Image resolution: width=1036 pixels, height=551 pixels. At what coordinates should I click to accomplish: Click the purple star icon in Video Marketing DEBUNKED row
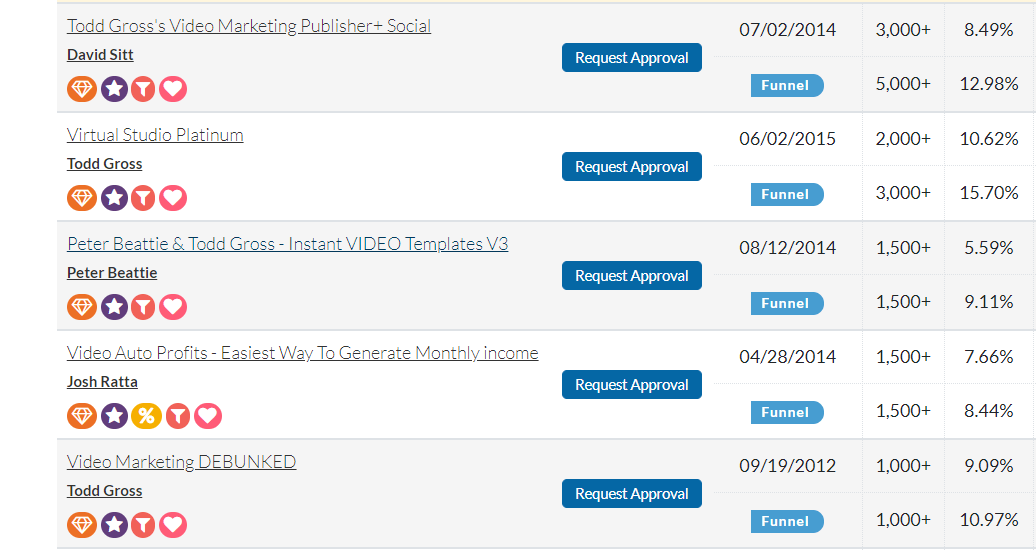point(114,525)
